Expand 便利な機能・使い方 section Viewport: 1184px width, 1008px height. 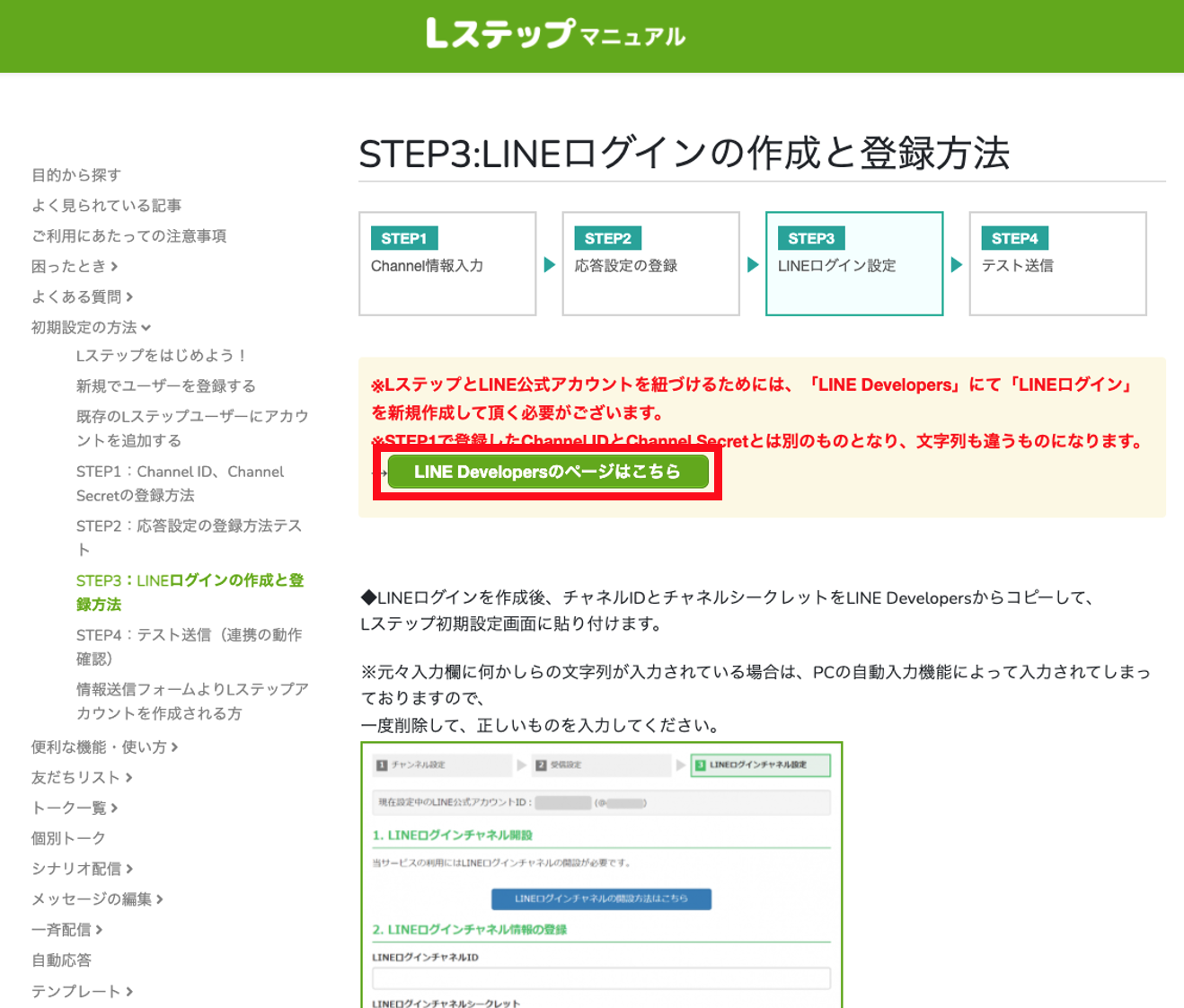pyautogui.click(x=104, y=747)
